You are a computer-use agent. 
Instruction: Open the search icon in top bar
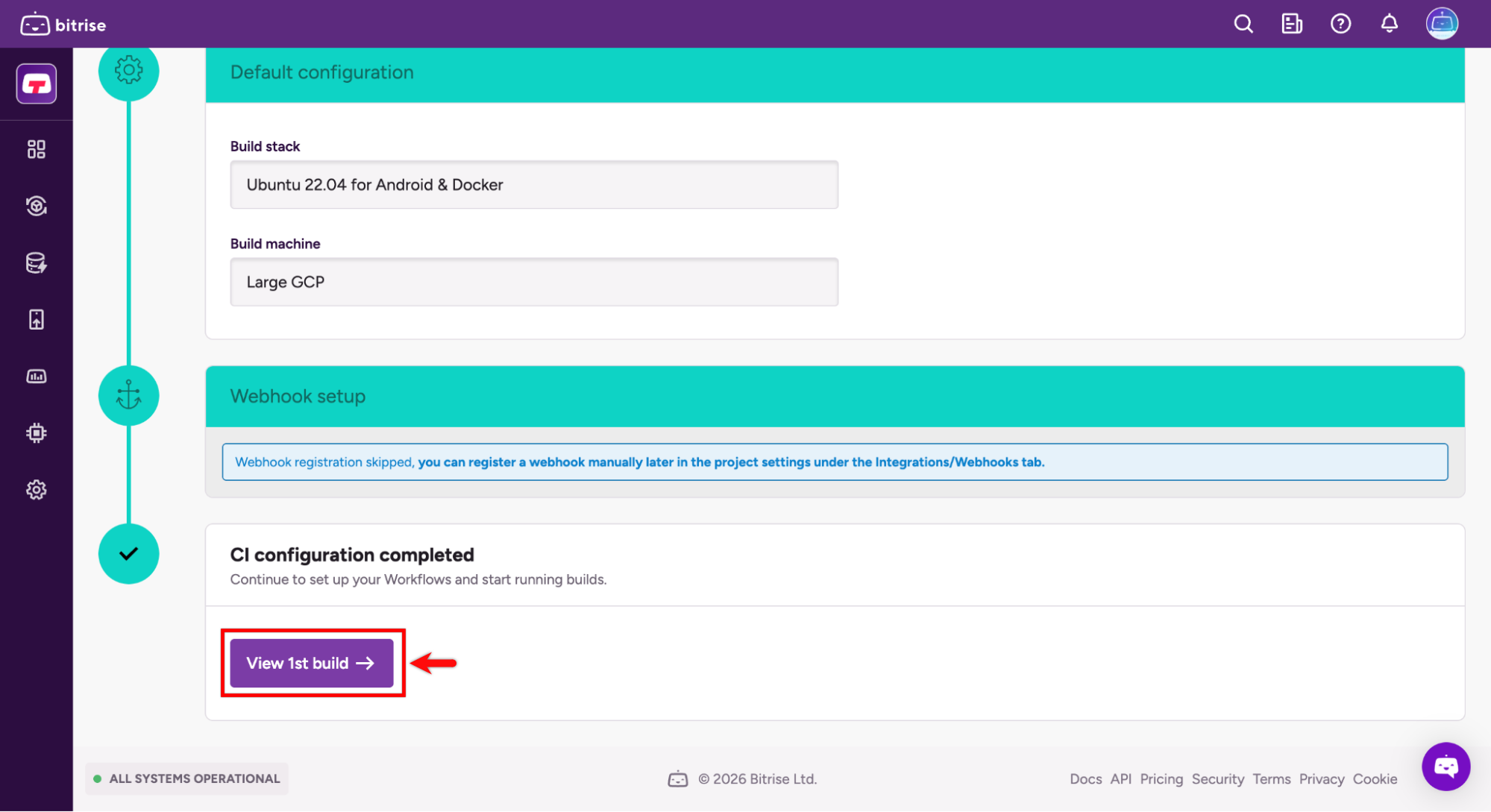(x=1243, y=24)
